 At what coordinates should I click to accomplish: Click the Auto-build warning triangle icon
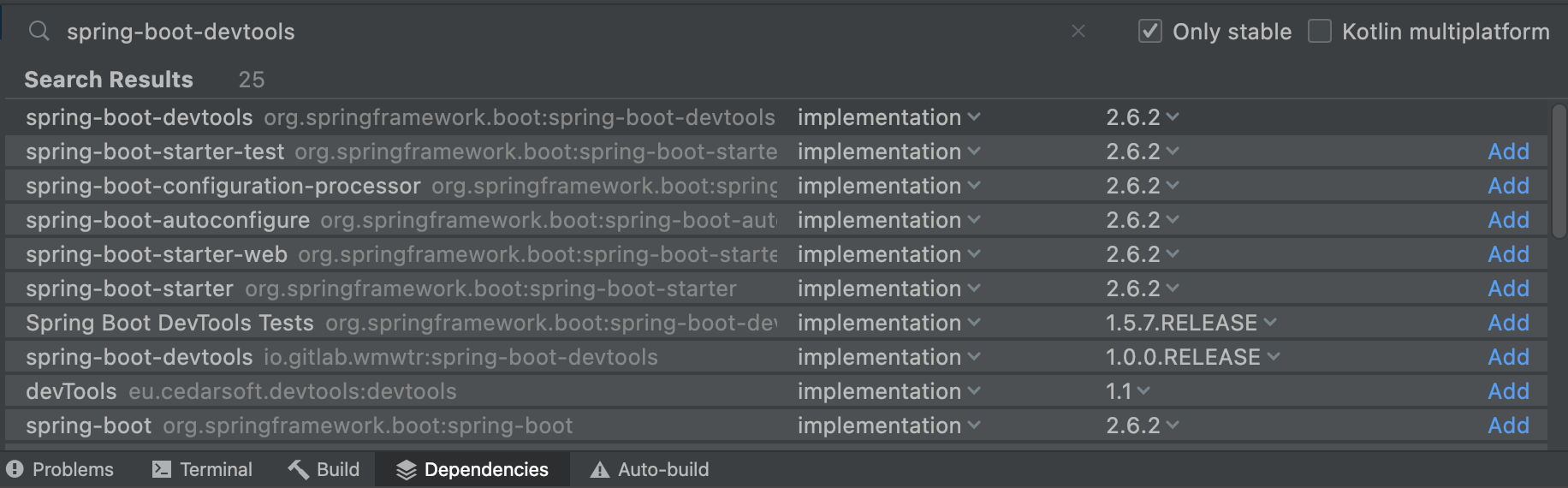[x=600, y=469]
